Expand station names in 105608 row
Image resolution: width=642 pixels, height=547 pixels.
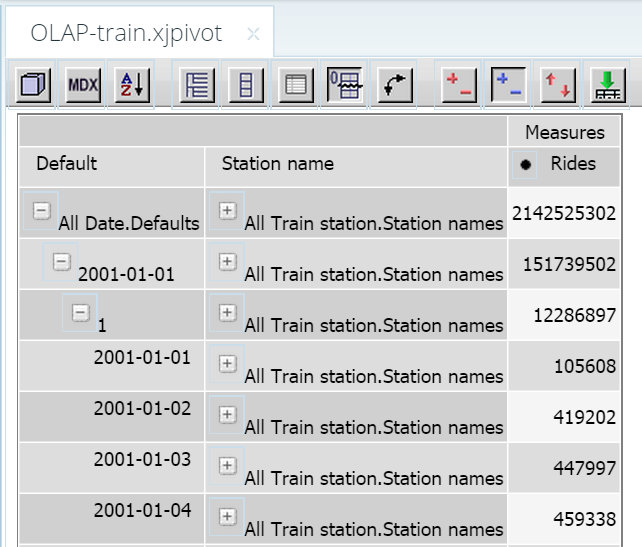click(228, 364)
